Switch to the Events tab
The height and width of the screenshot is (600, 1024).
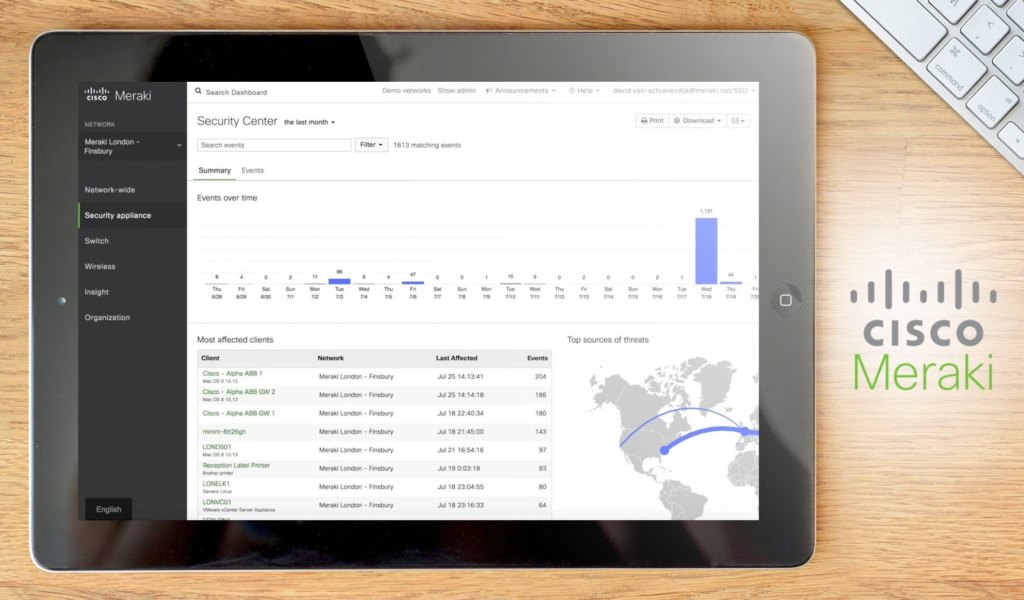[252, 171]
